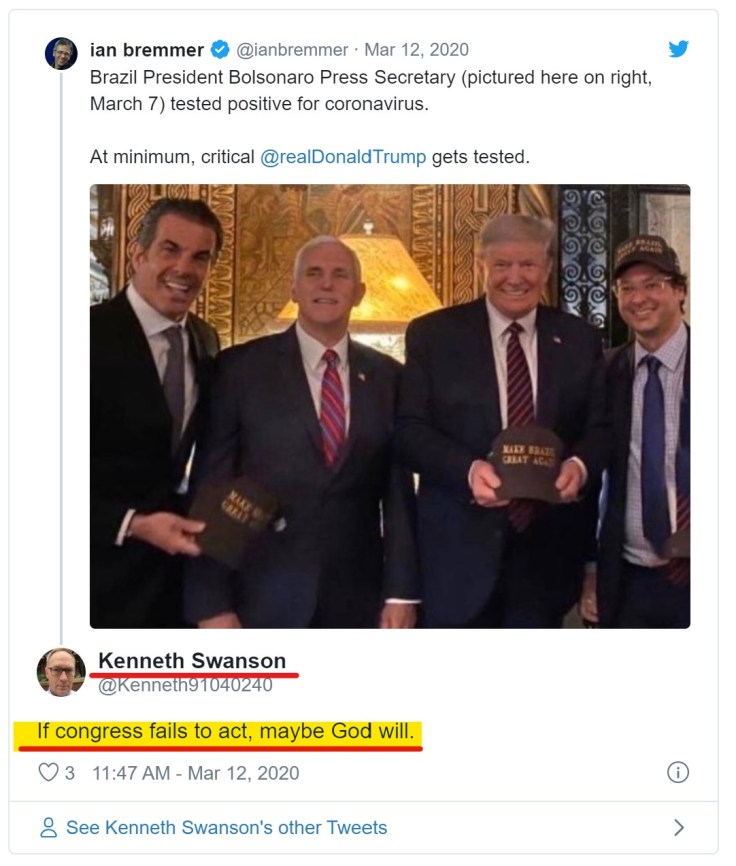Click the verified badge beside ian bremmer
The height and width of the screenshot is (866, 736).
pos(221,50)
